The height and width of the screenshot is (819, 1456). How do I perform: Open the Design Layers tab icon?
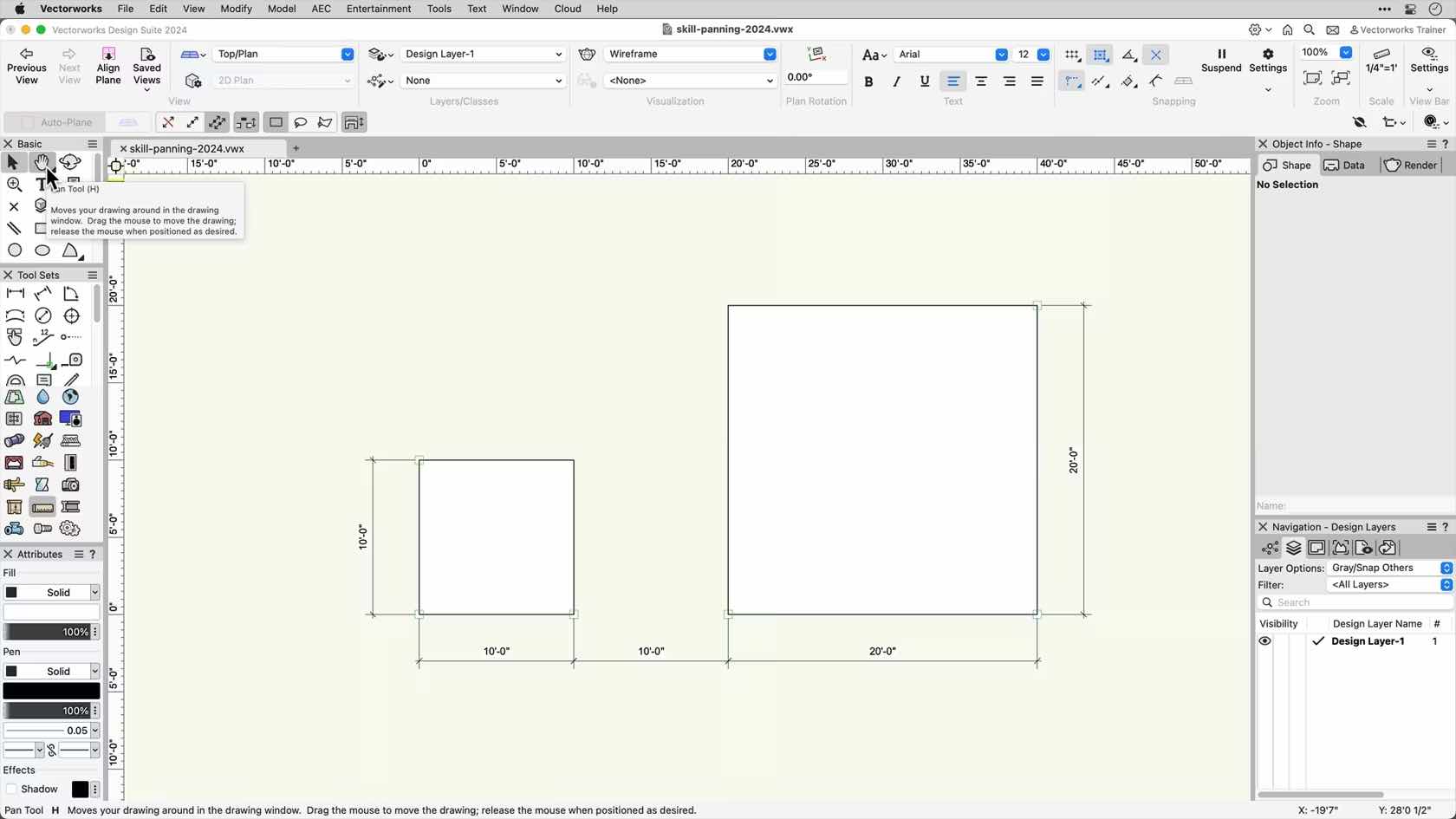click(x=1293, y=548)
